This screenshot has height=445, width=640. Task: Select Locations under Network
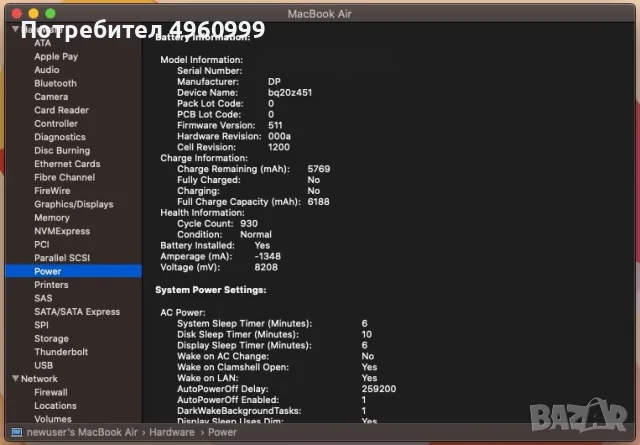[56, 406]
